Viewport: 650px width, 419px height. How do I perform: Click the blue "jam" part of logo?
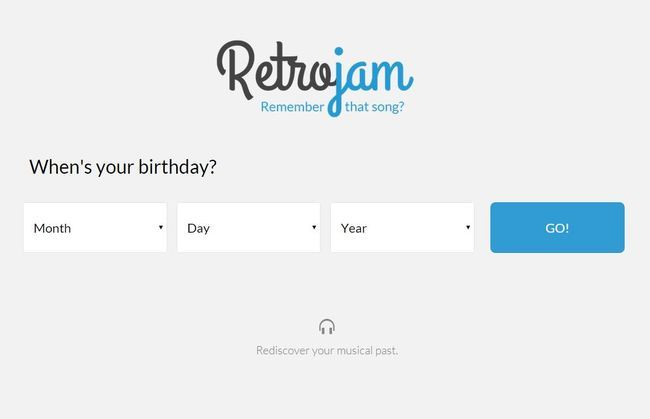tap(372, 81)
